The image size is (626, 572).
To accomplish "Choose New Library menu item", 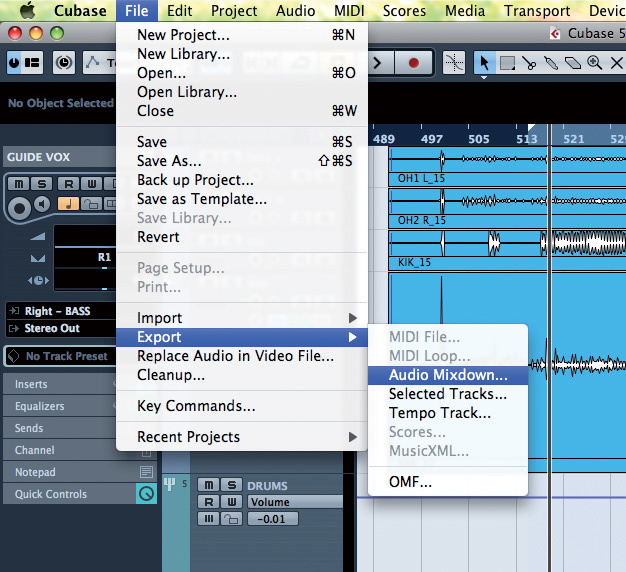I will 242,54.
